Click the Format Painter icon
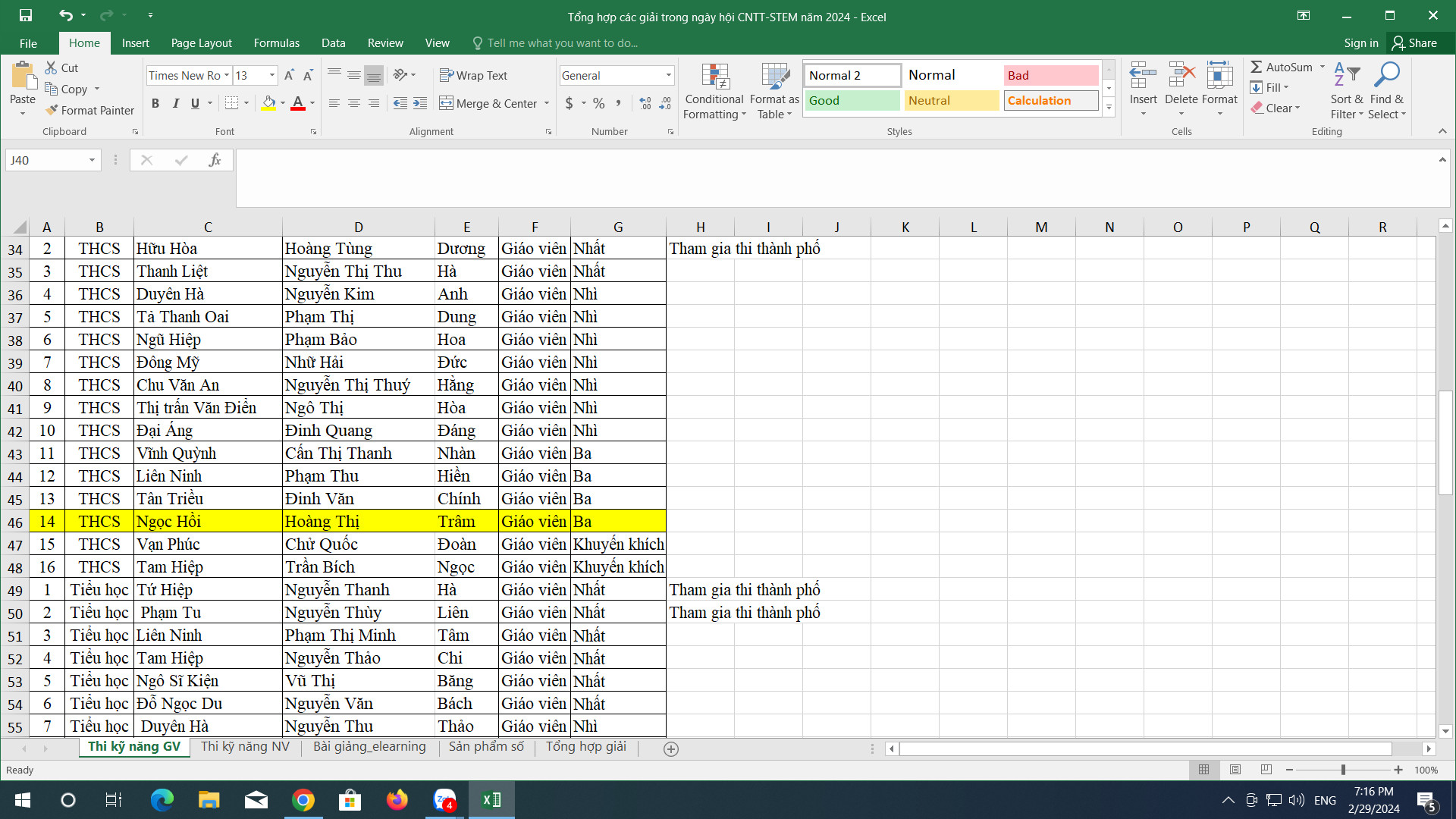 (52, 111)
